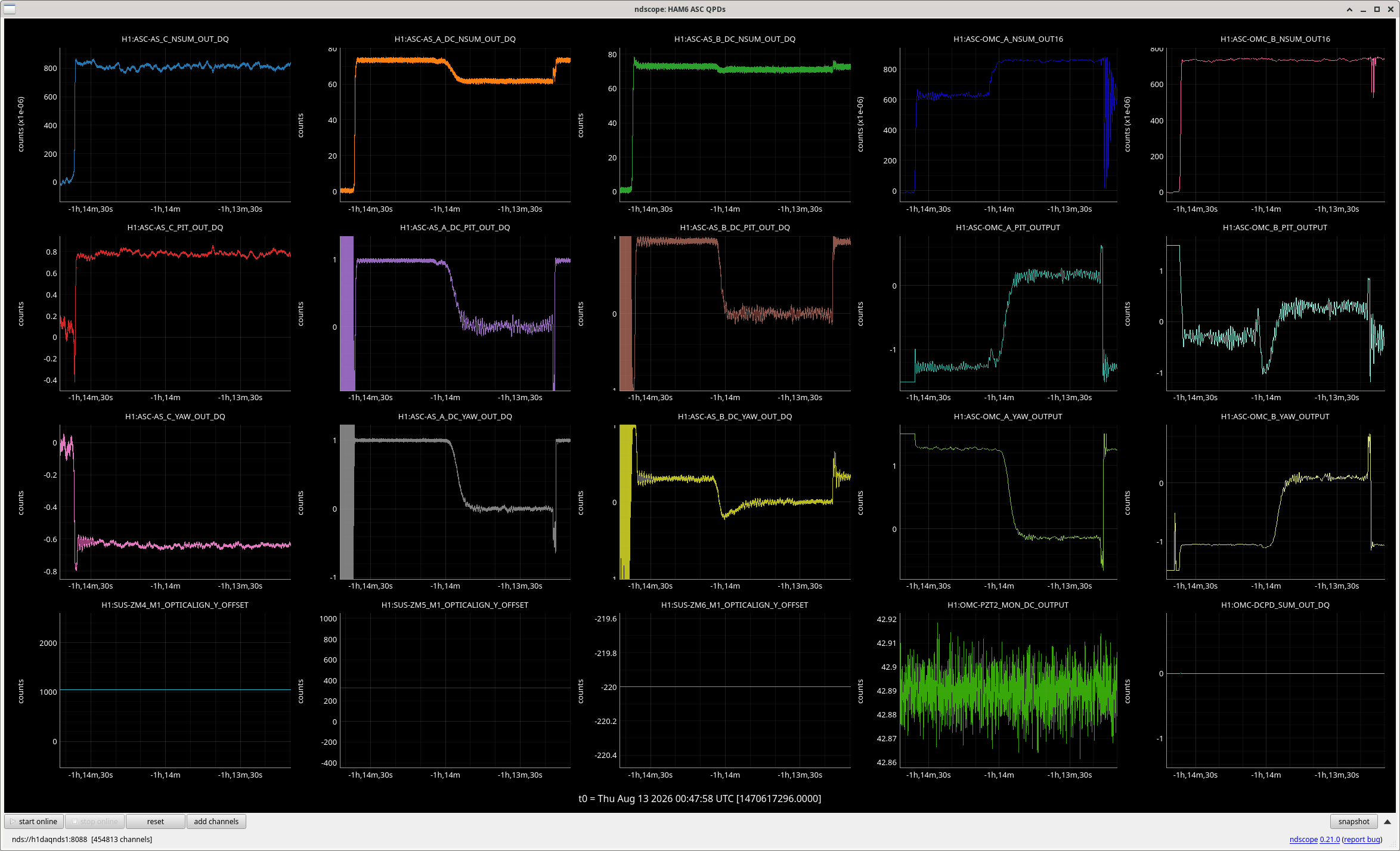Click the H1:ASC-OMC_B_PIT_OUTPUT title
Screen dimensions: 1400x851
pos(1275,227)
